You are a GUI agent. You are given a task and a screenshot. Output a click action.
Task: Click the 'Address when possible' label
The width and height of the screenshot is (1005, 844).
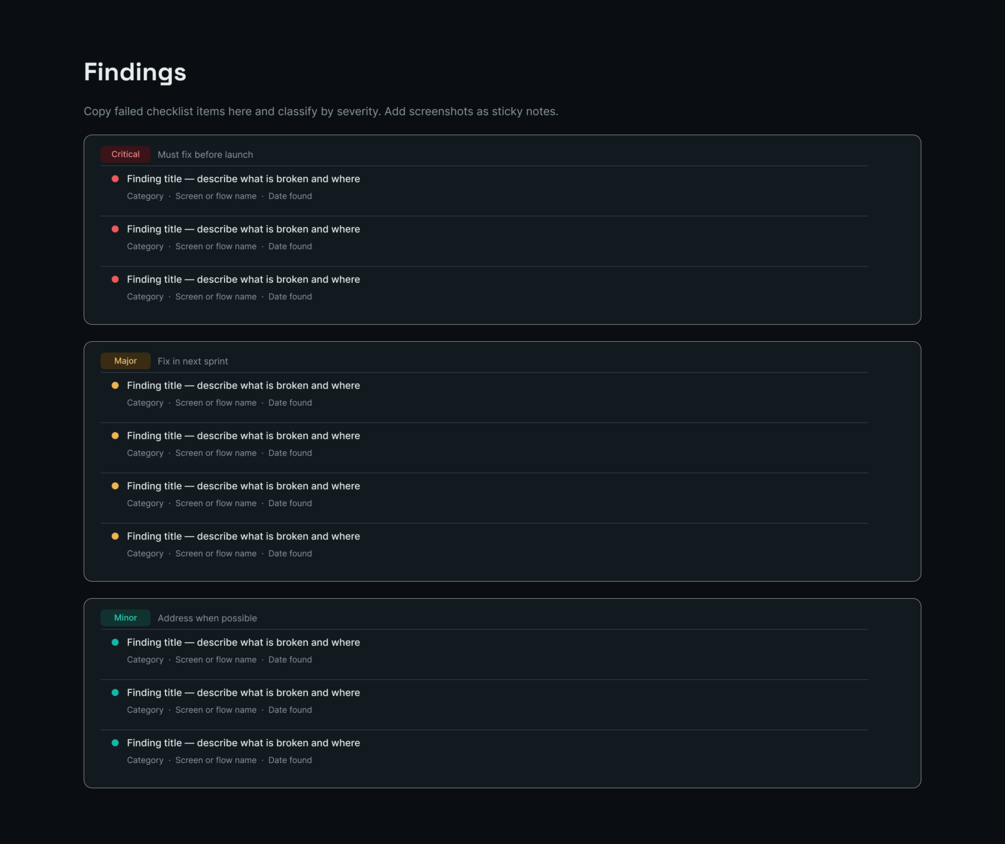coord(207,618)
